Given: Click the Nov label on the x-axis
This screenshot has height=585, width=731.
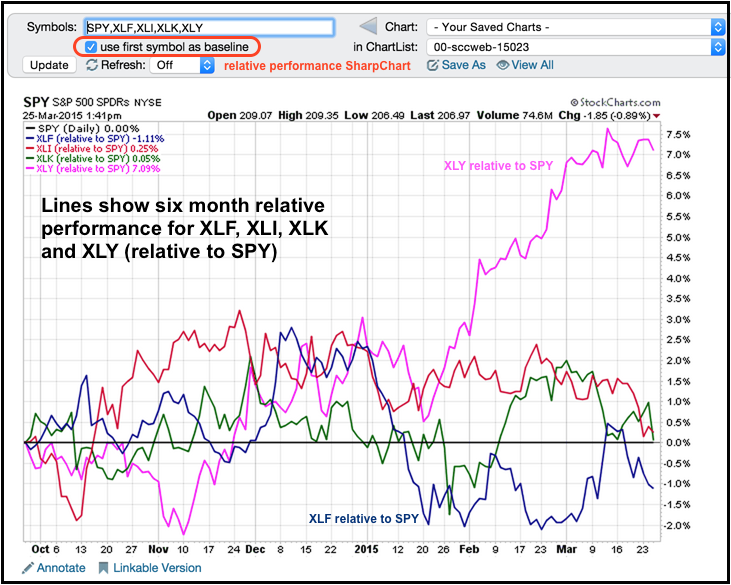Looking at the screenshot, I should (158, 549).
